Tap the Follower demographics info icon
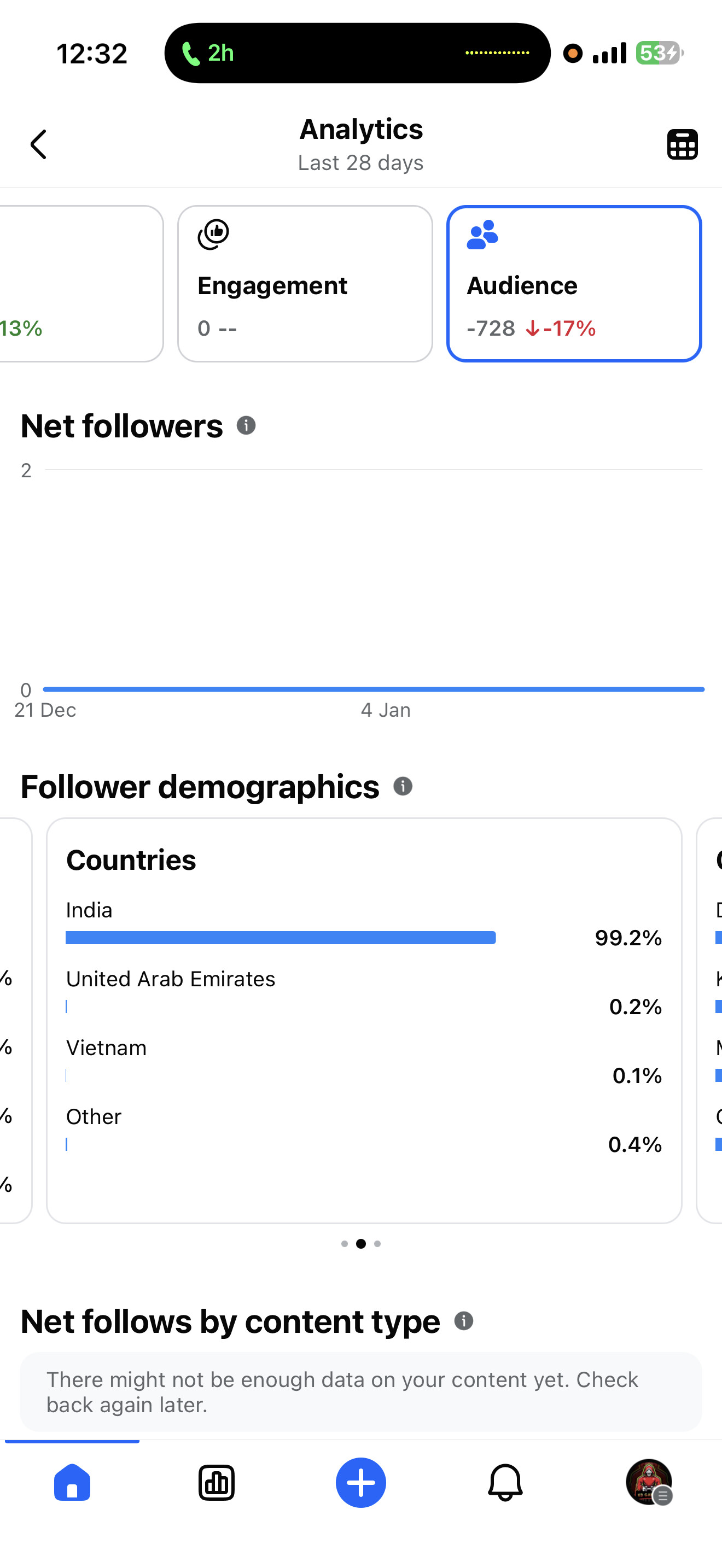The width and height of the screenshot is (722, 1568). pyautogui.click(x=403, y=786)
